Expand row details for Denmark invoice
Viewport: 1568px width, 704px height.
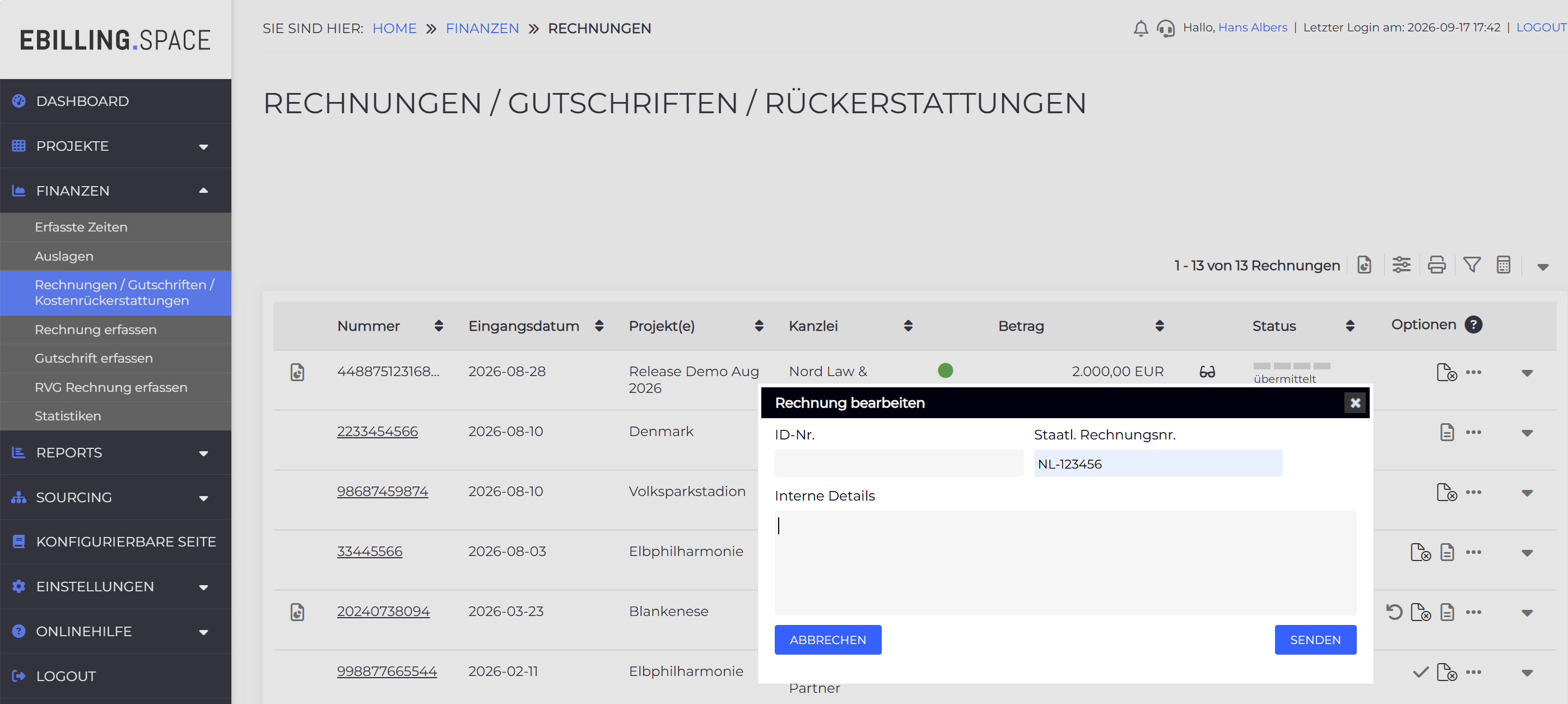pos(1527,433)
